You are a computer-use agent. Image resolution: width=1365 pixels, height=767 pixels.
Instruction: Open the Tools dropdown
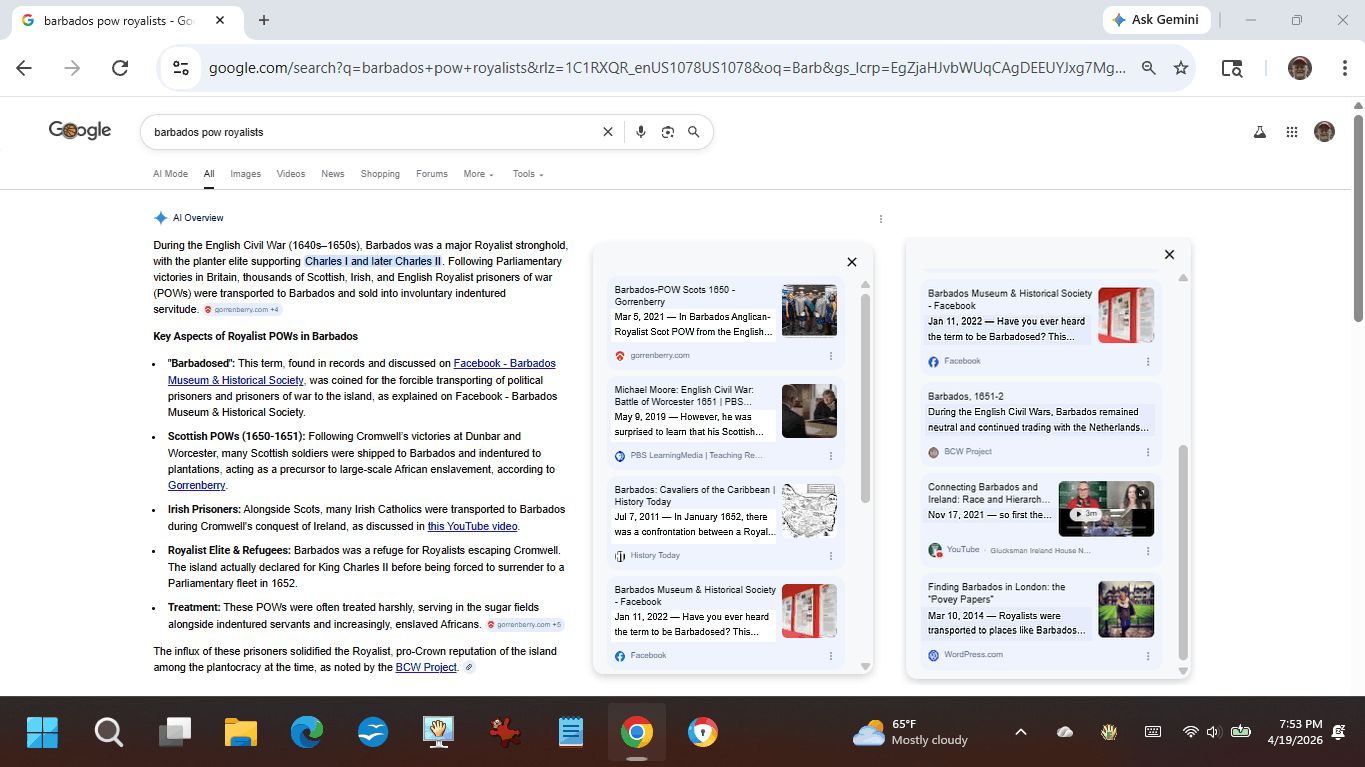tap(527, 174)
